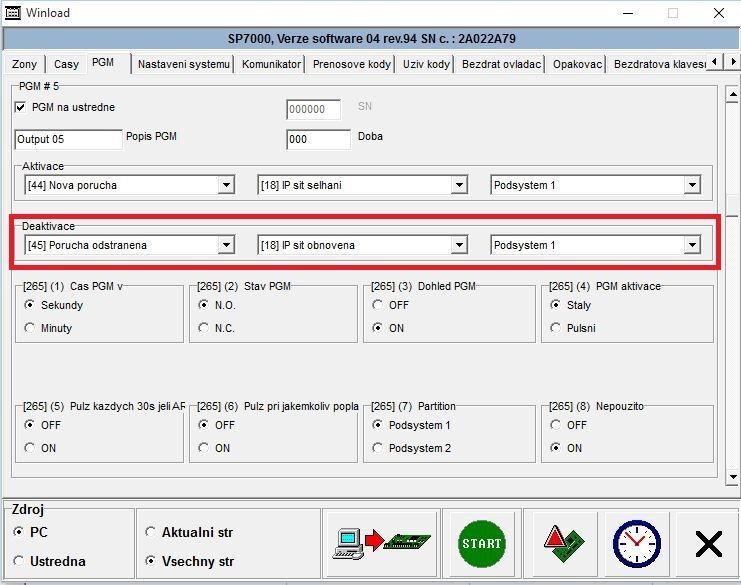Select the Ustredna source radio button
741x585 pixels.
point(19,561)
